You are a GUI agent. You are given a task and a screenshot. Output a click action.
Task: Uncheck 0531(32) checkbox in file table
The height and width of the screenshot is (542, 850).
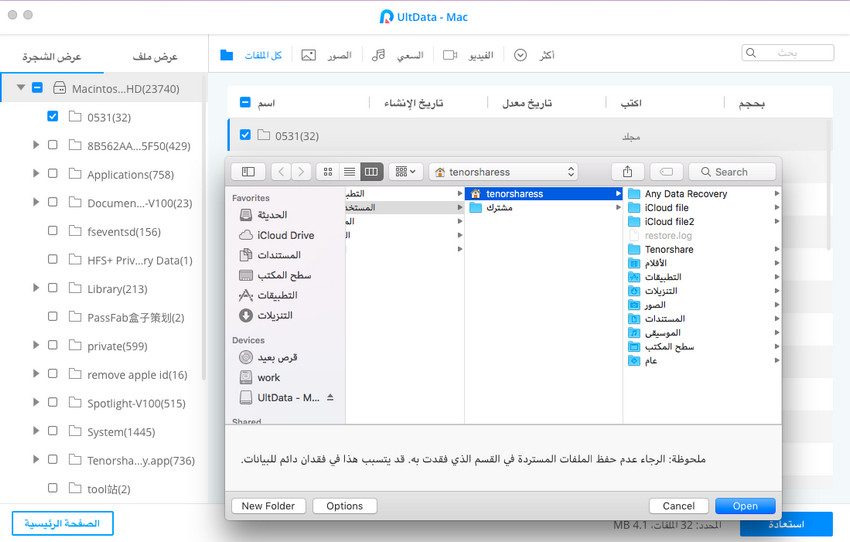245,134
